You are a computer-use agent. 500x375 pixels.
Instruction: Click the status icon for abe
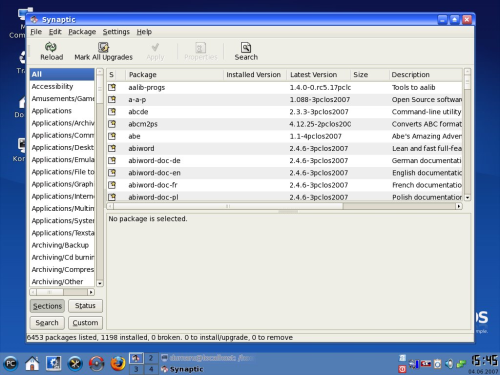pyautogui.click(x=112, y=136)
